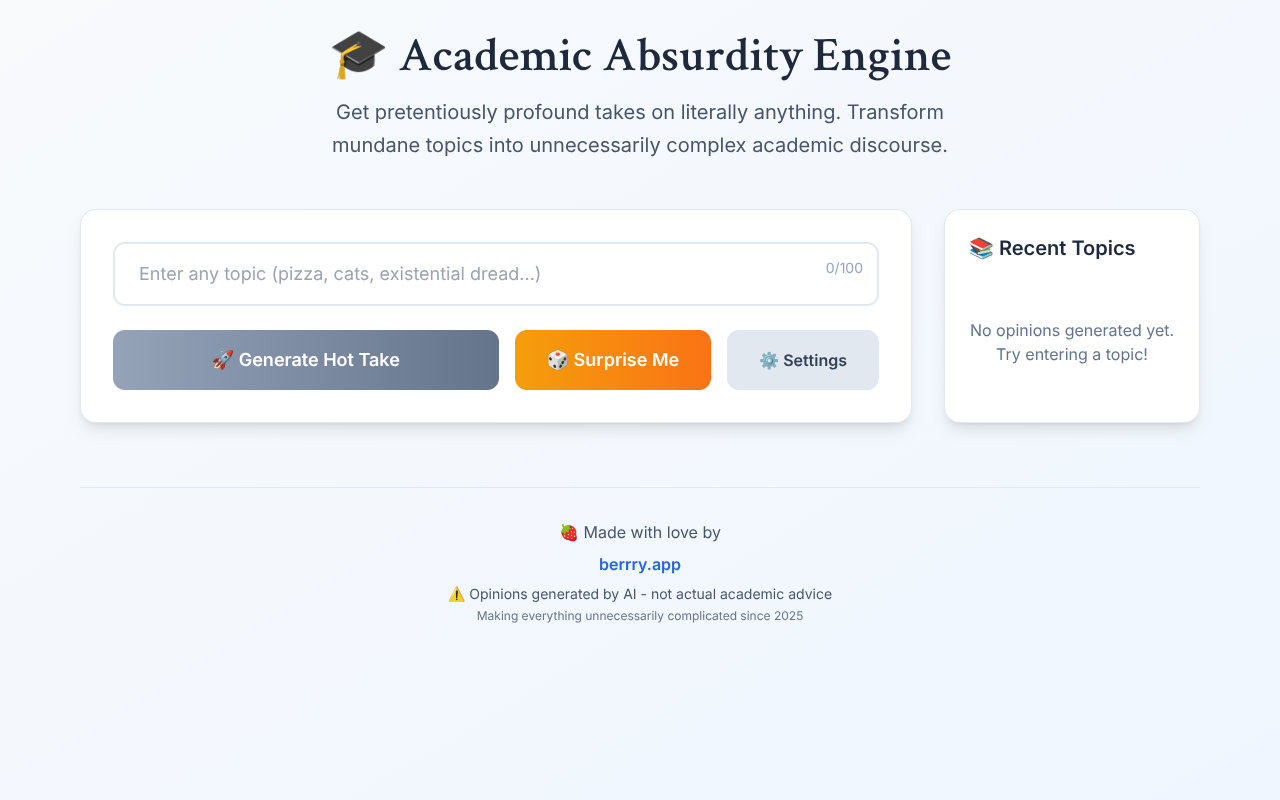Click the strawberry icon in the footer
The width and height of the screenshot is (1280, 800).
pos(569,532)
